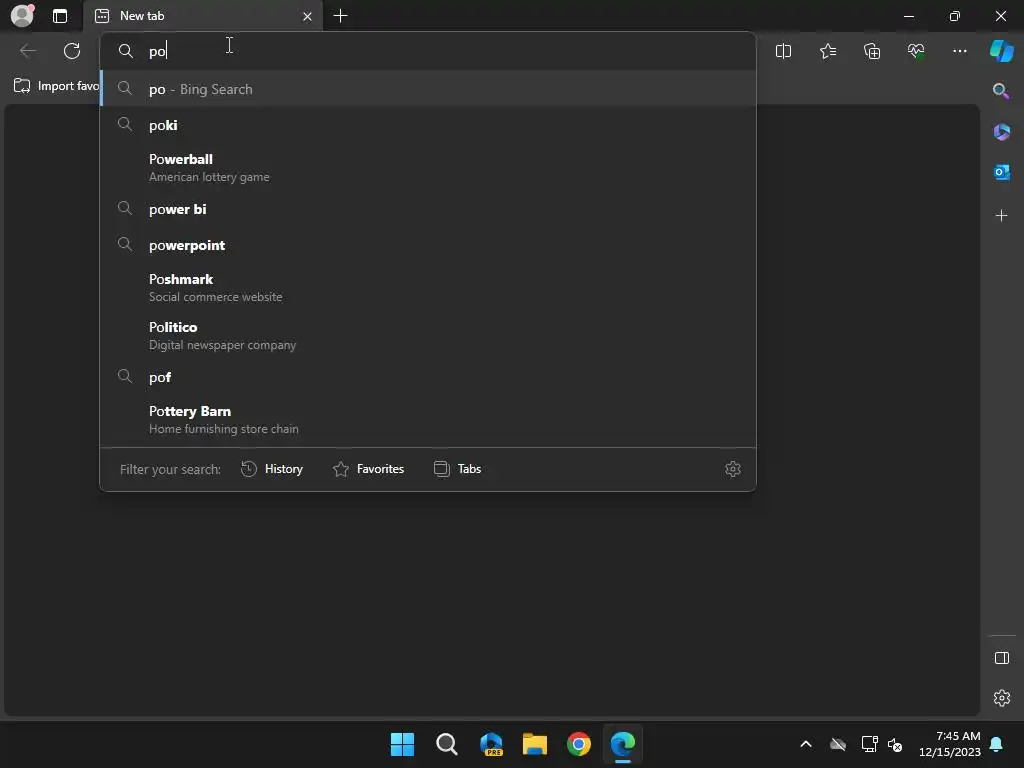Open Microsoft 365 sidebar icon

point(1001,132)
